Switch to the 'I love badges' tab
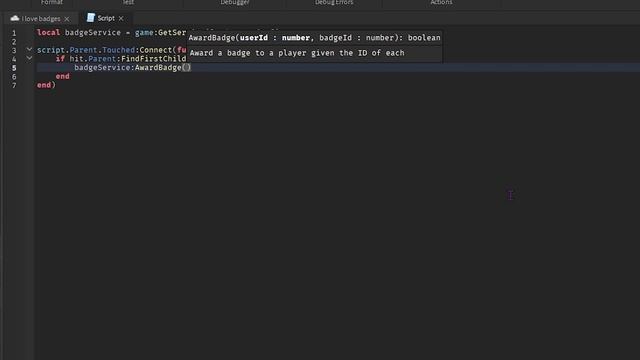This screenshot has height=360, width=640. [x=40, y=19]
